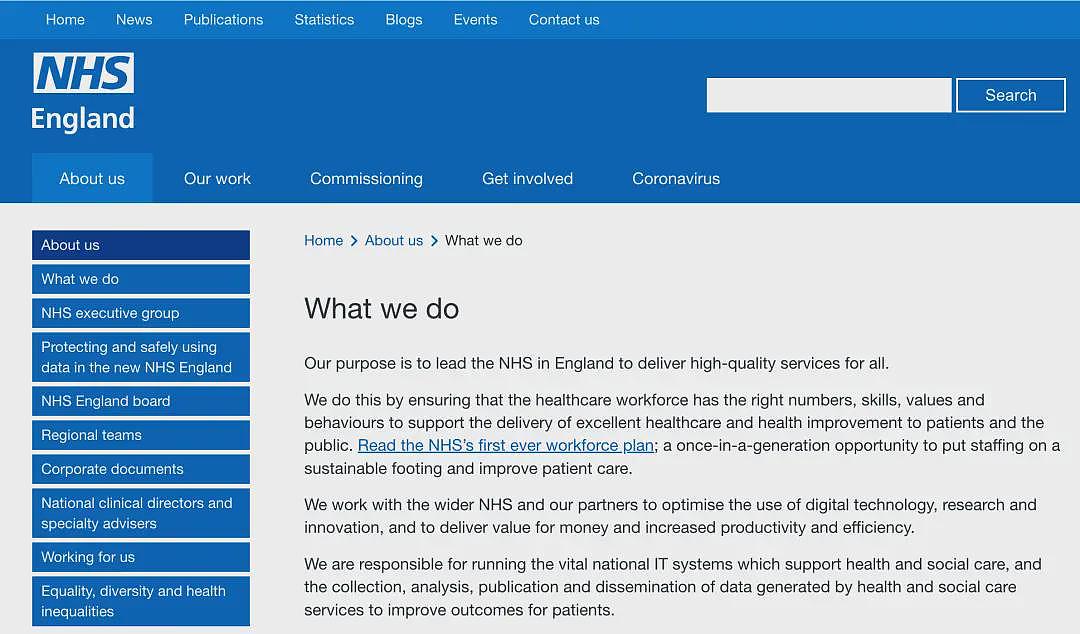Go to Statistics in top navigation

point(324,20)
